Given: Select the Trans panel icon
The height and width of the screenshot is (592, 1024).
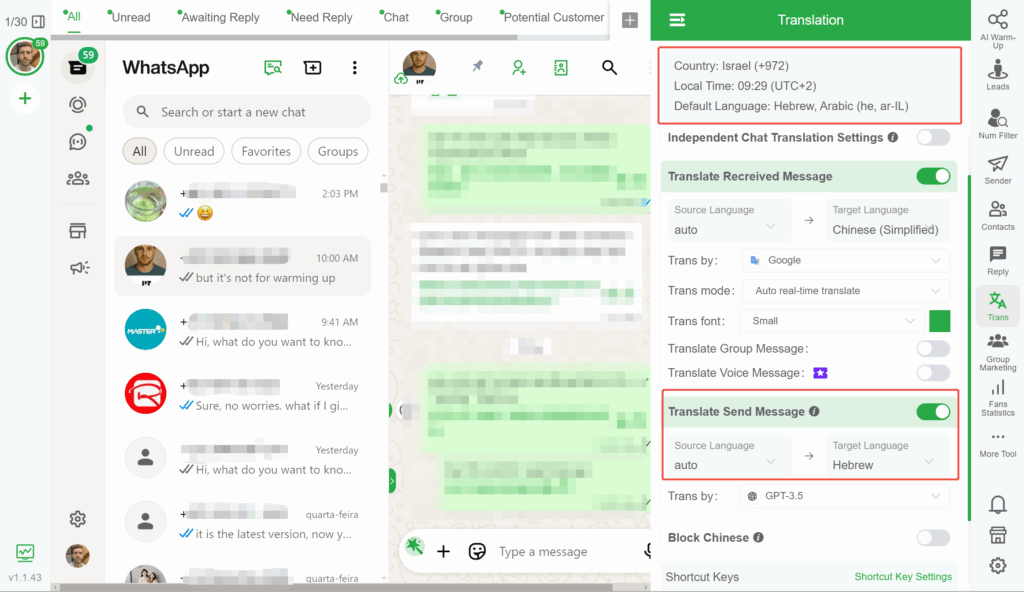Looking at the screenshot, I should click(x=997, y=311).
